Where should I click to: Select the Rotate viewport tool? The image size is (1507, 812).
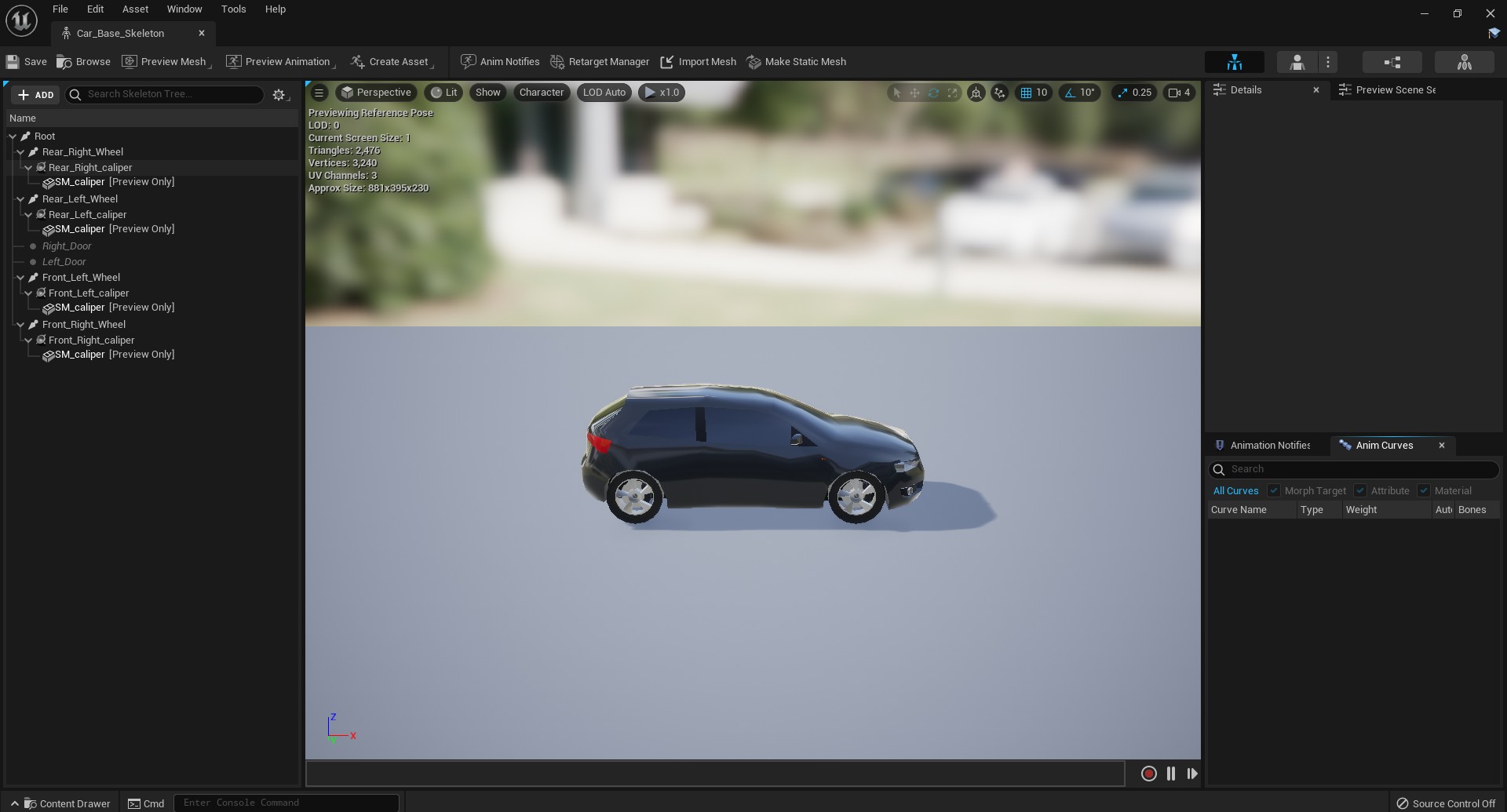click(x=933, y=93)
